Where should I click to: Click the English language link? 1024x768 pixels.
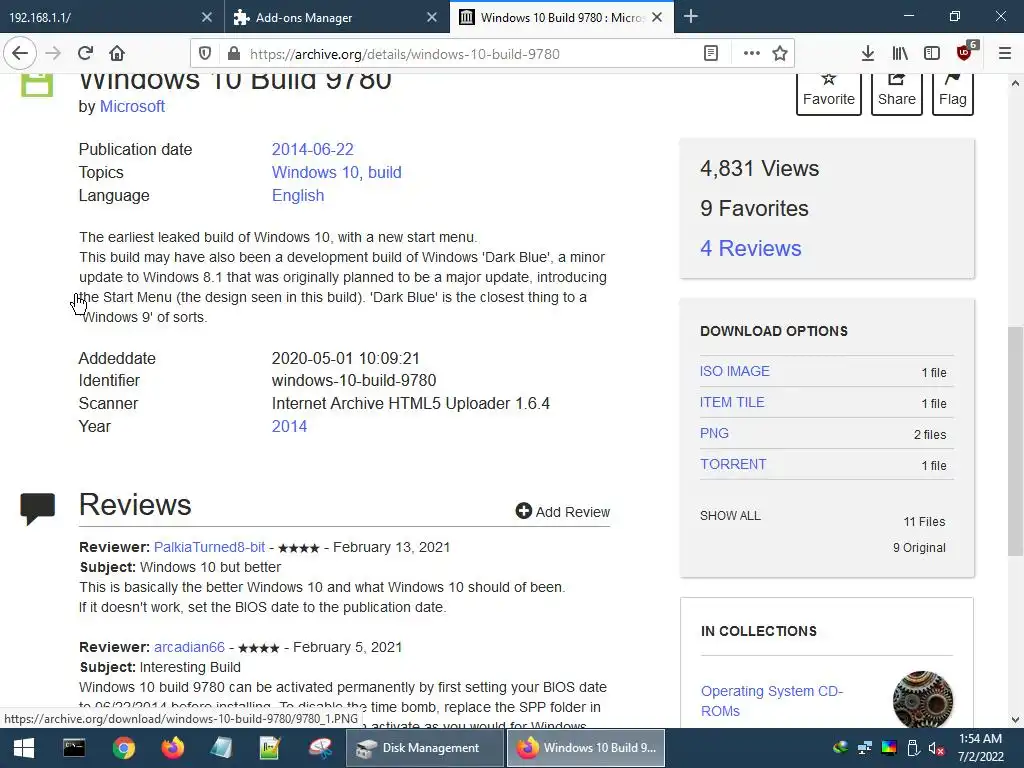pos(298,195)
